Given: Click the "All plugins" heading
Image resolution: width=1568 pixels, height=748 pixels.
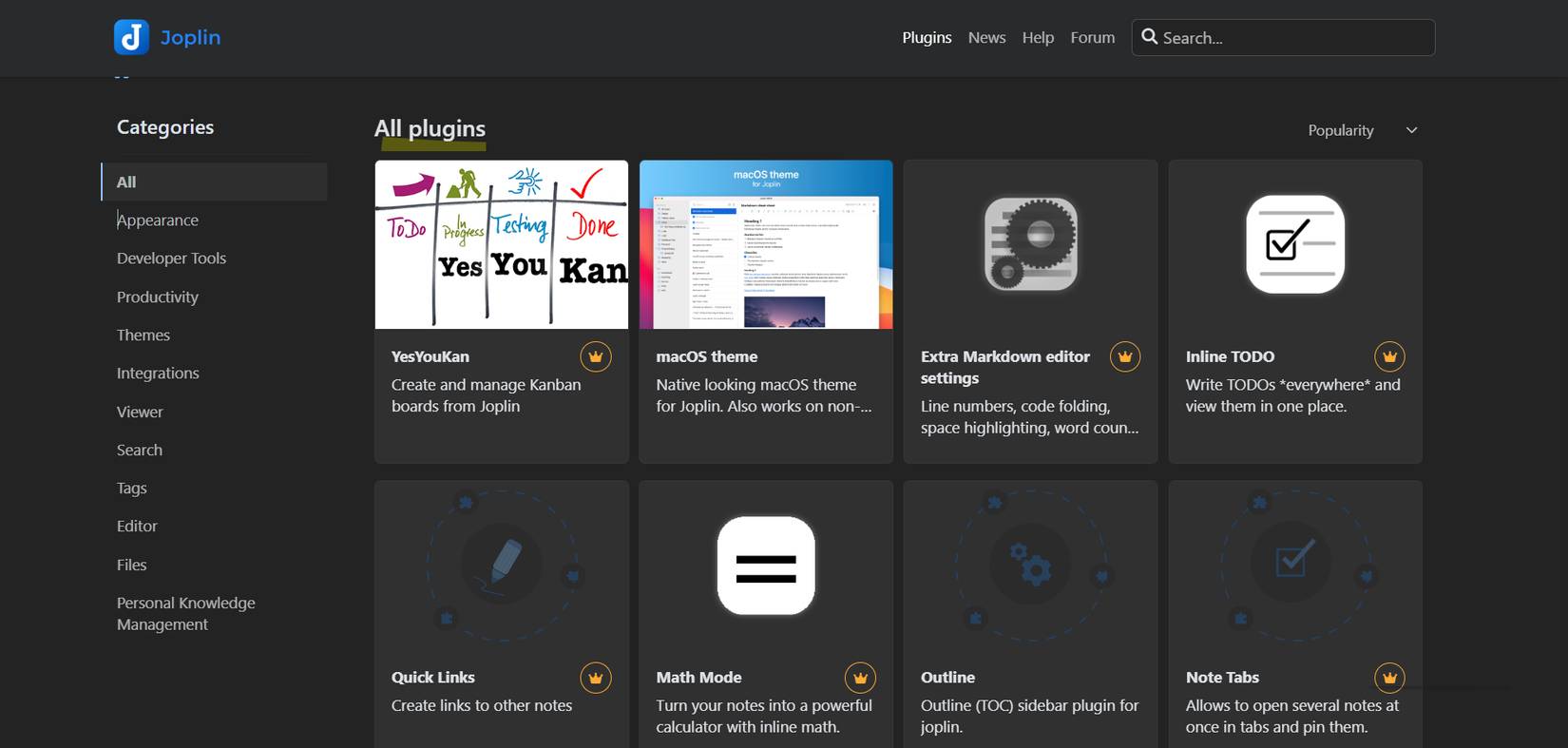Looking at the screenshot, I should tap(430, 128).
